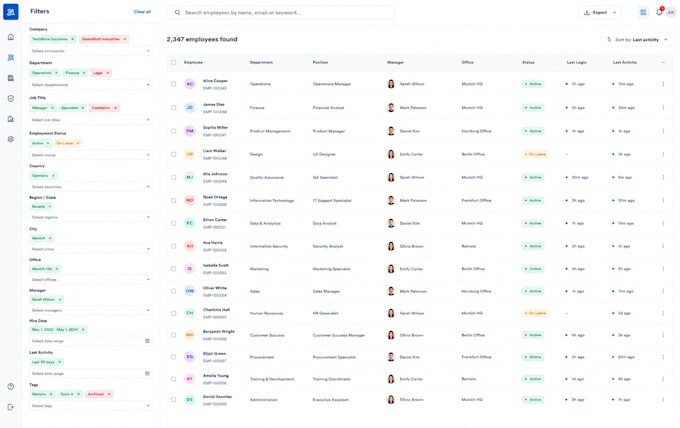Open the Sort by Last activity dropdown

(x=637, y=40)
